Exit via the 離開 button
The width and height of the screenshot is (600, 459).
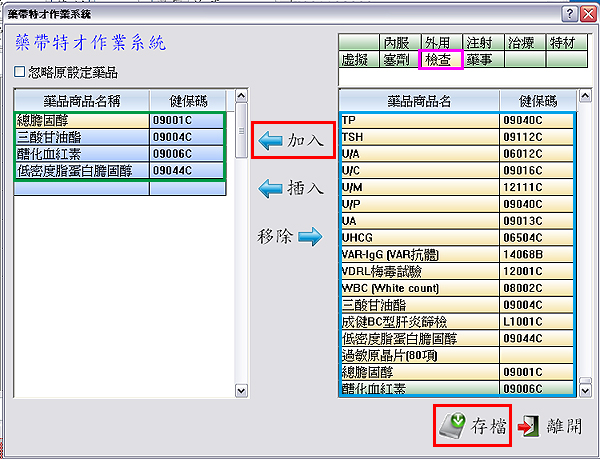coord(551,426)
